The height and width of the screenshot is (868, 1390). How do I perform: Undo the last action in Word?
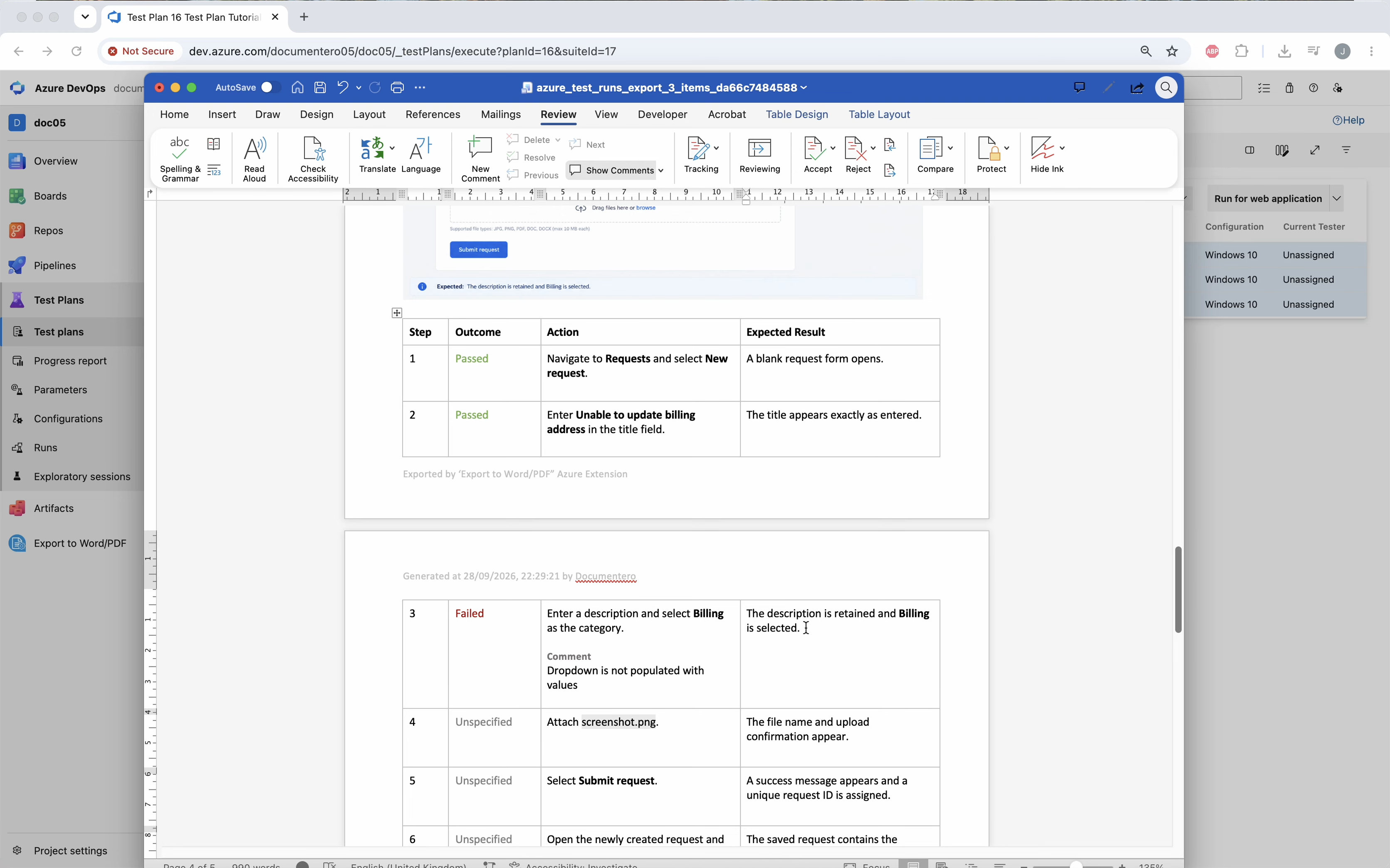[343, 87]
